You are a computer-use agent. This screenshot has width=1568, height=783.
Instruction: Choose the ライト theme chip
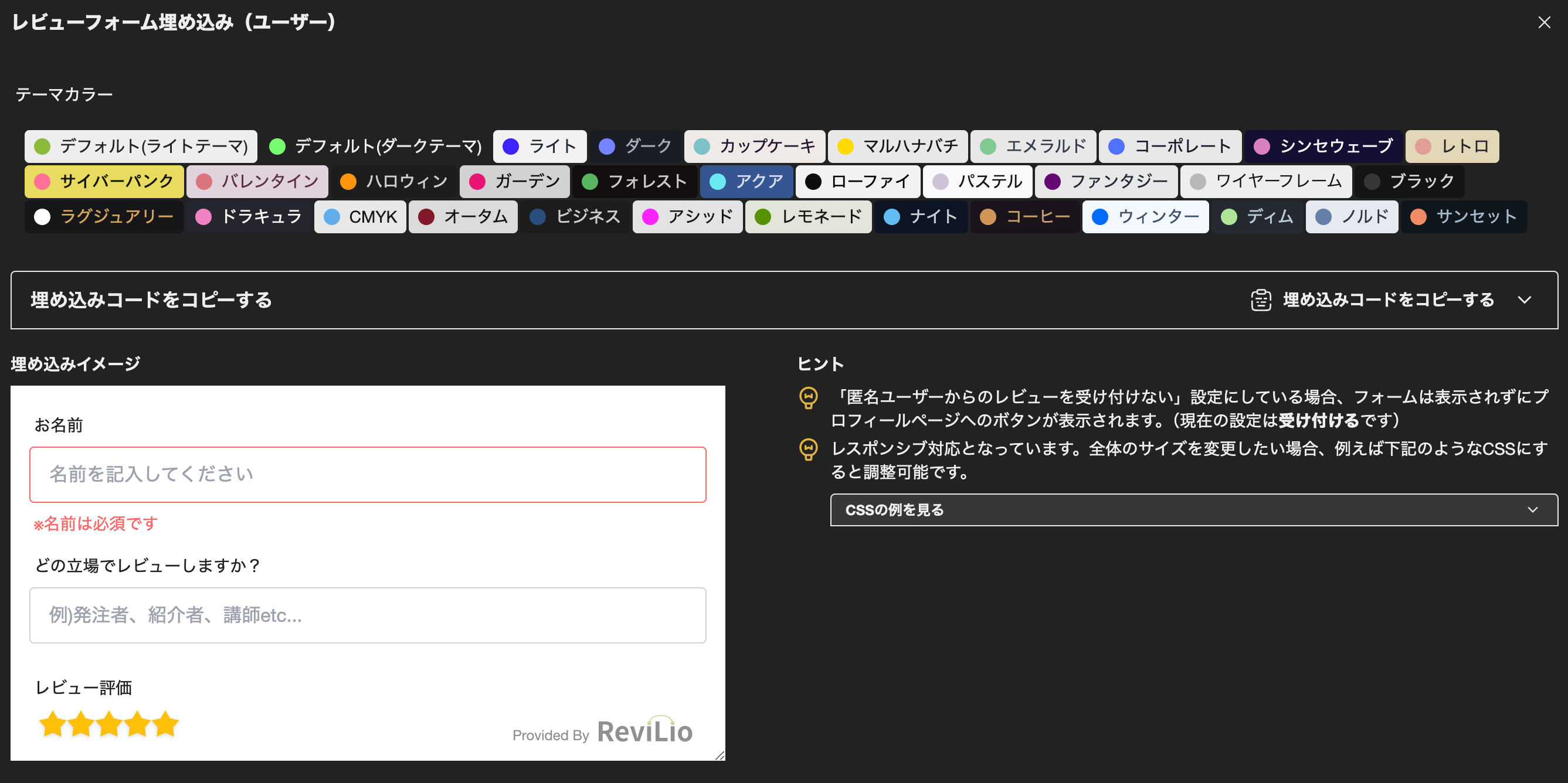click(539, 146)
